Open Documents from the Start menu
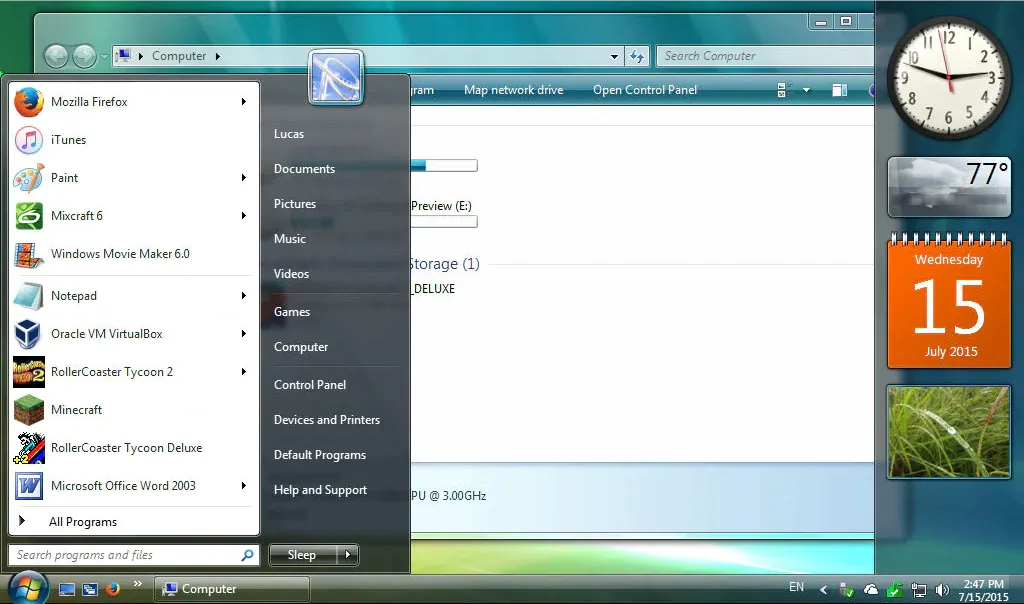The image size is (1024, 604). tap(304, 168)
